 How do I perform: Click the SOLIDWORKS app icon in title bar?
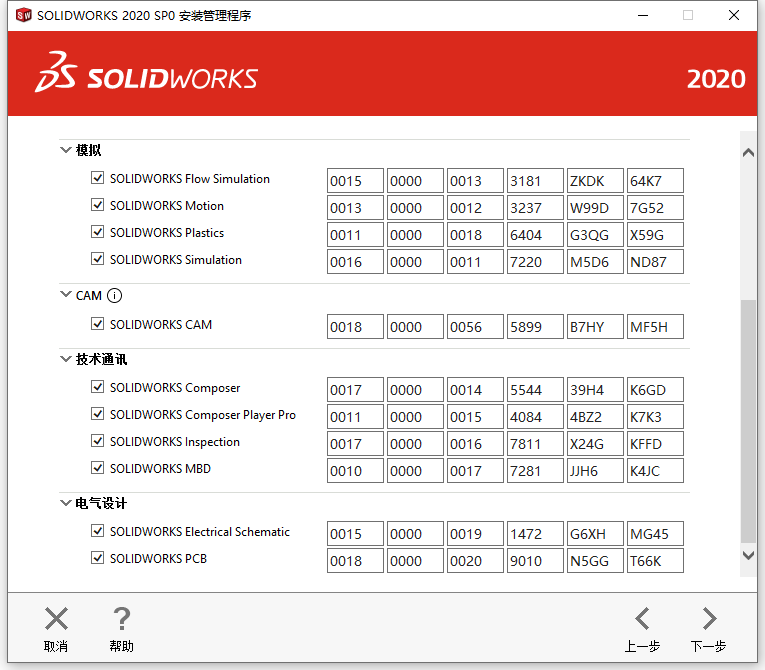pos(23,15)
